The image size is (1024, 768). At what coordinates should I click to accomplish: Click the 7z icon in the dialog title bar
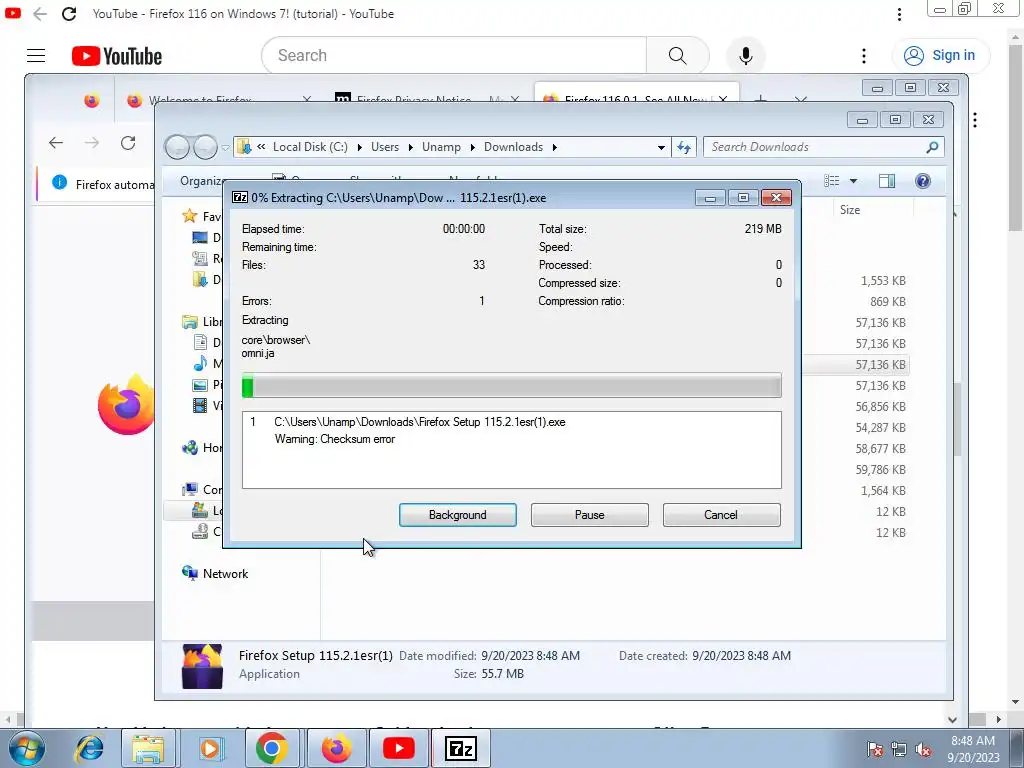pyautogui.click(x=240, y=197)
